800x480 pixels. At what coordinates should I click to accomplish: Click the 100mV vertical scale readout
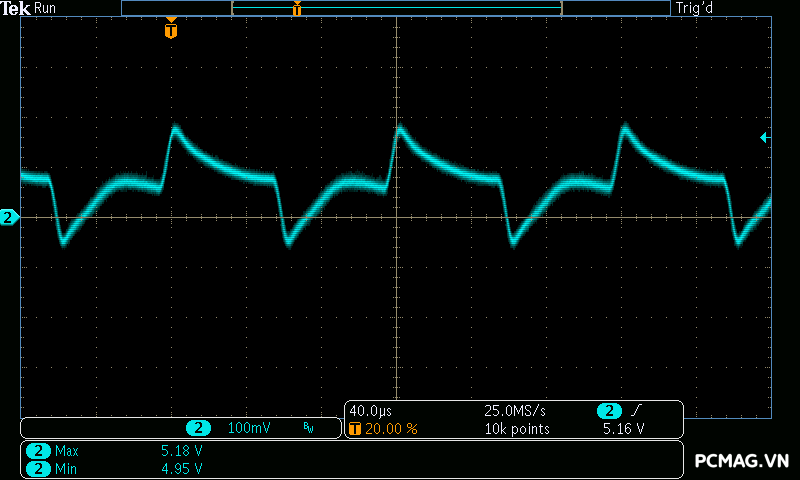[249, 428]
